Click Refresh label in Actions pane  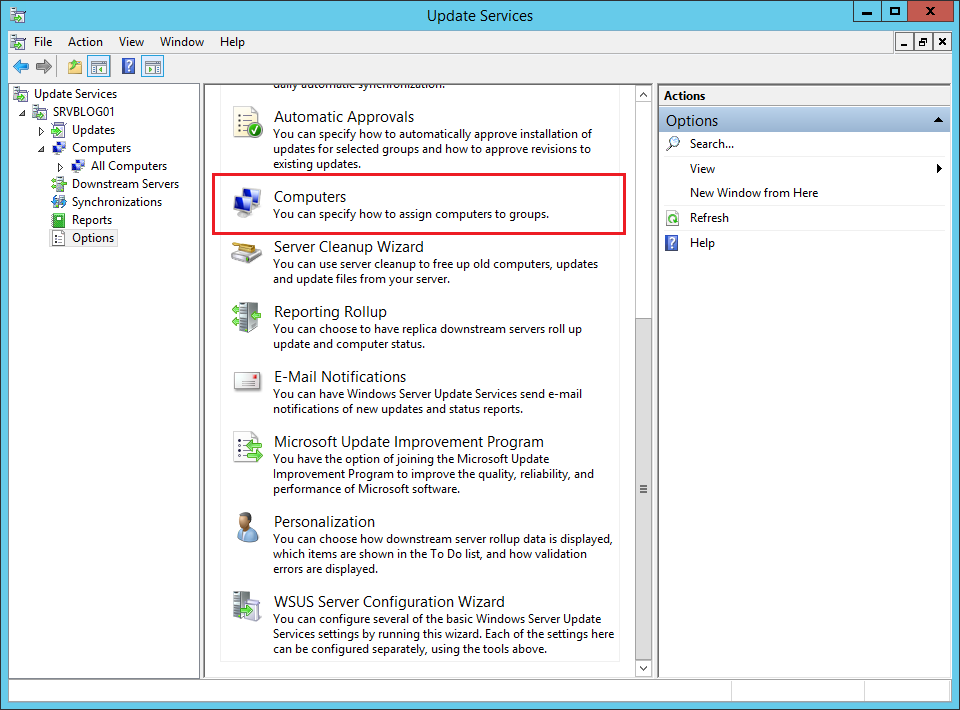709,218
